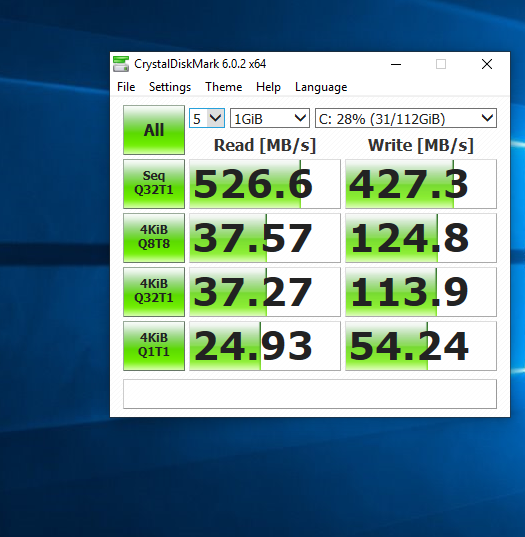
Task: Click the Seq read result 526.6
Action: (265, 184)
